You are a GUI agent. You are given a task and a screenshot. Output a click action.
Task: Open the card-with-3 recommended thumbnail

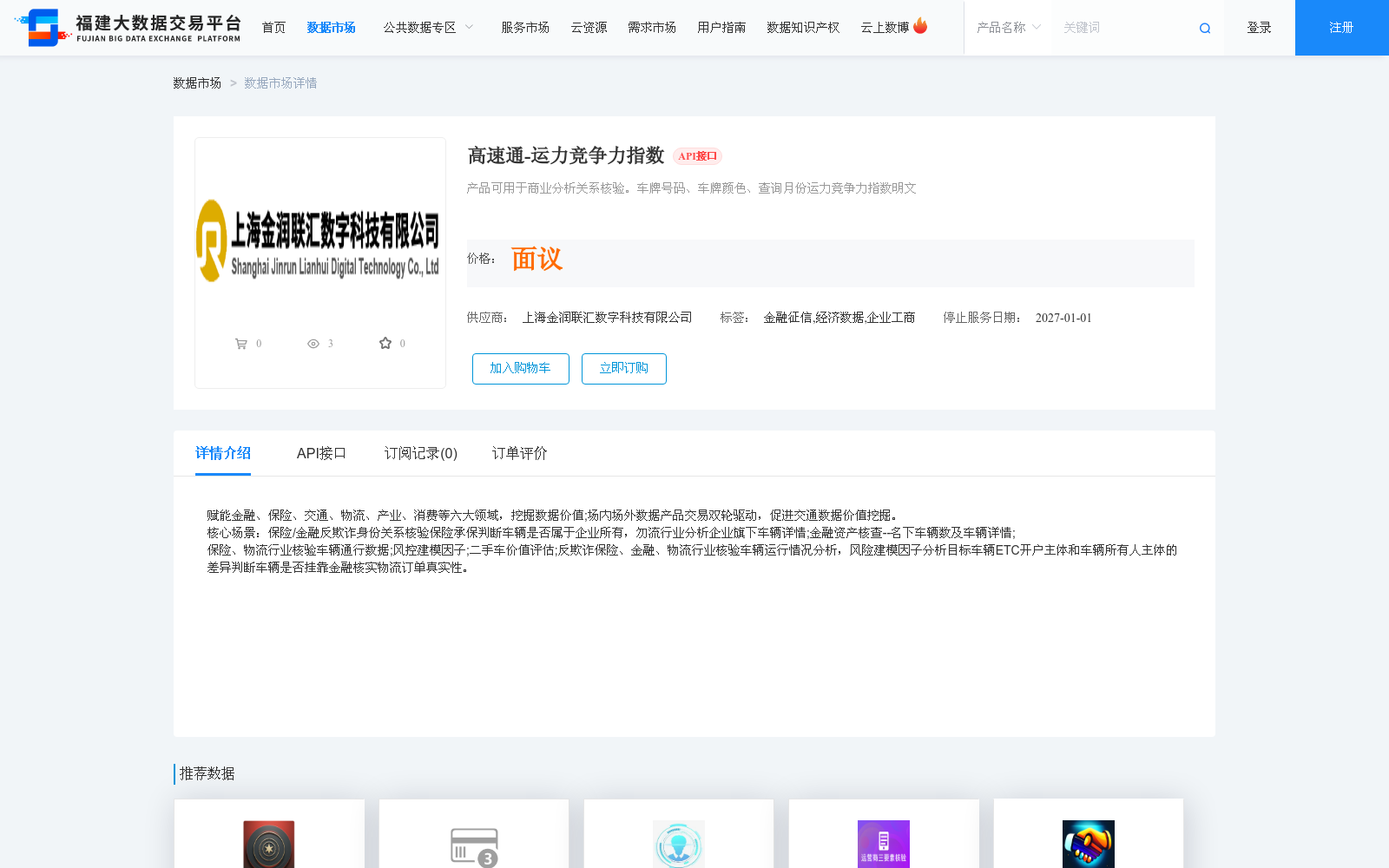tap(474, 846)
